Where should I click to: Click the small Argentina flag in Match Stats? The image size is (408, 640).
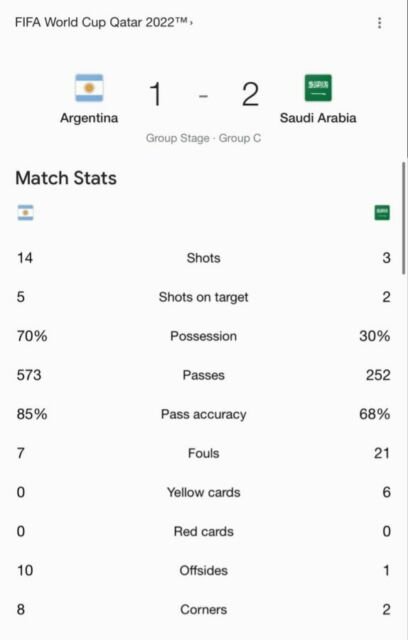tap(25, 213)
